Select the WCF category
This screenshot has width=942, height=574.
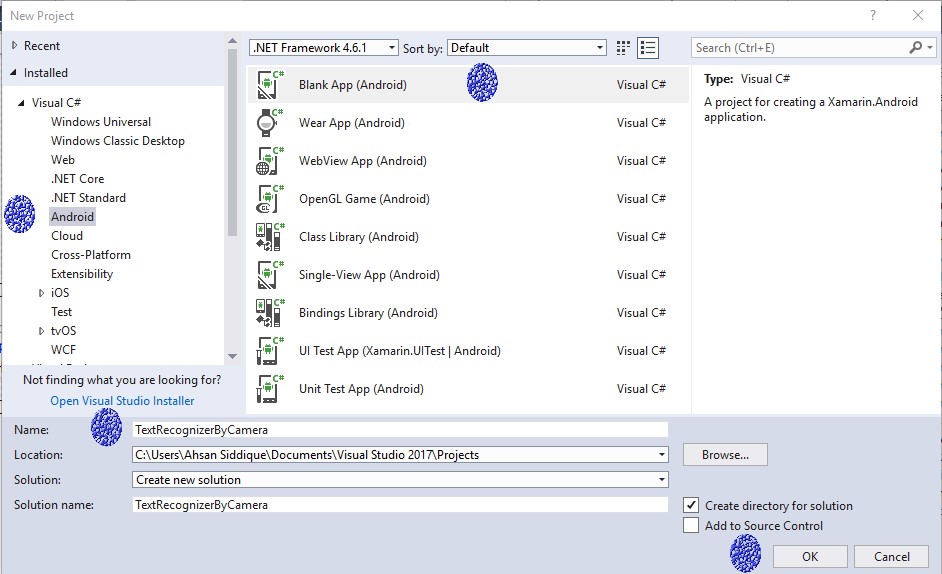(63, 349)
